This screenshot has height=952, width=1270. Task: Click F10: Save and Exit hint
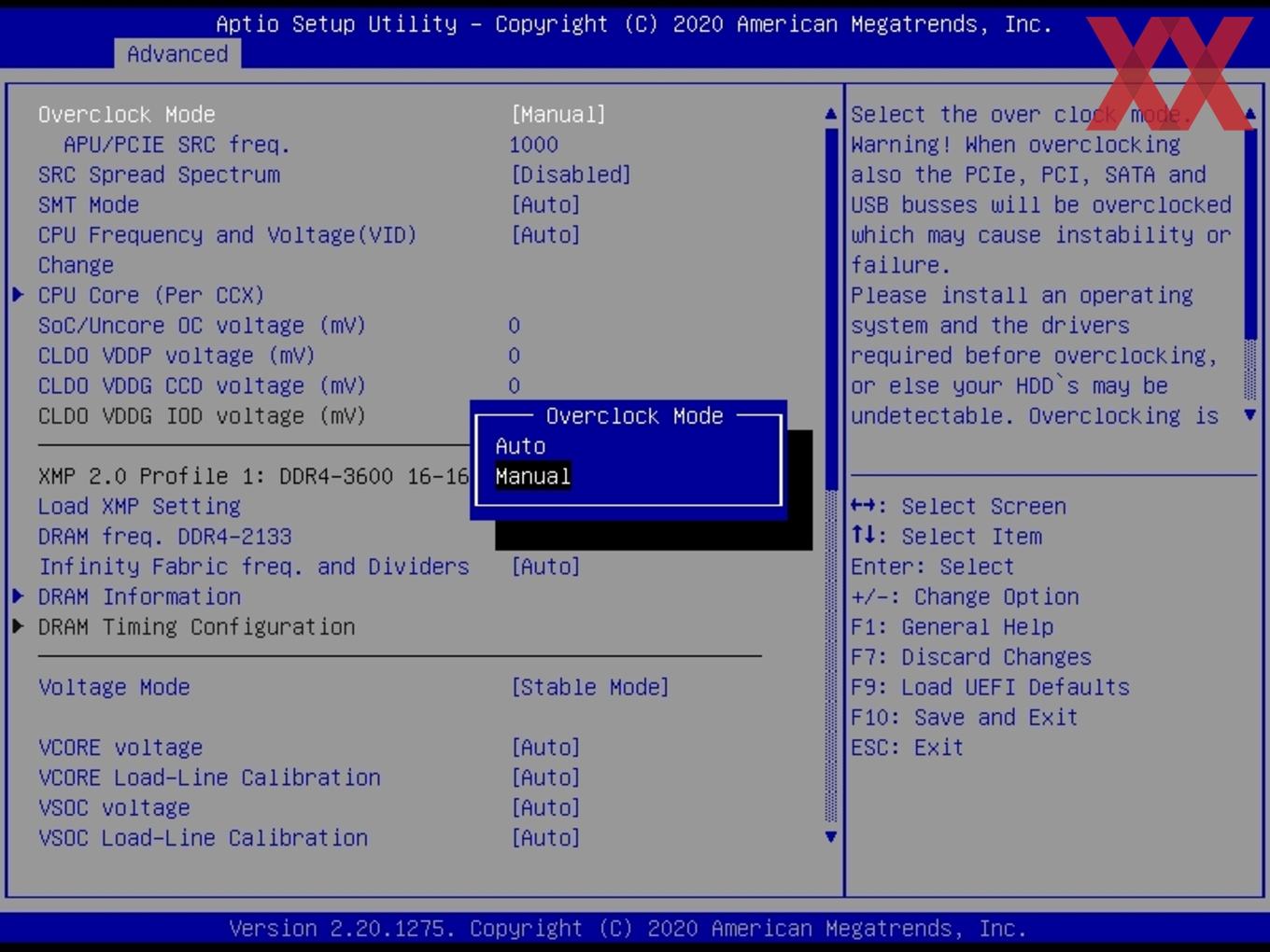964,717
